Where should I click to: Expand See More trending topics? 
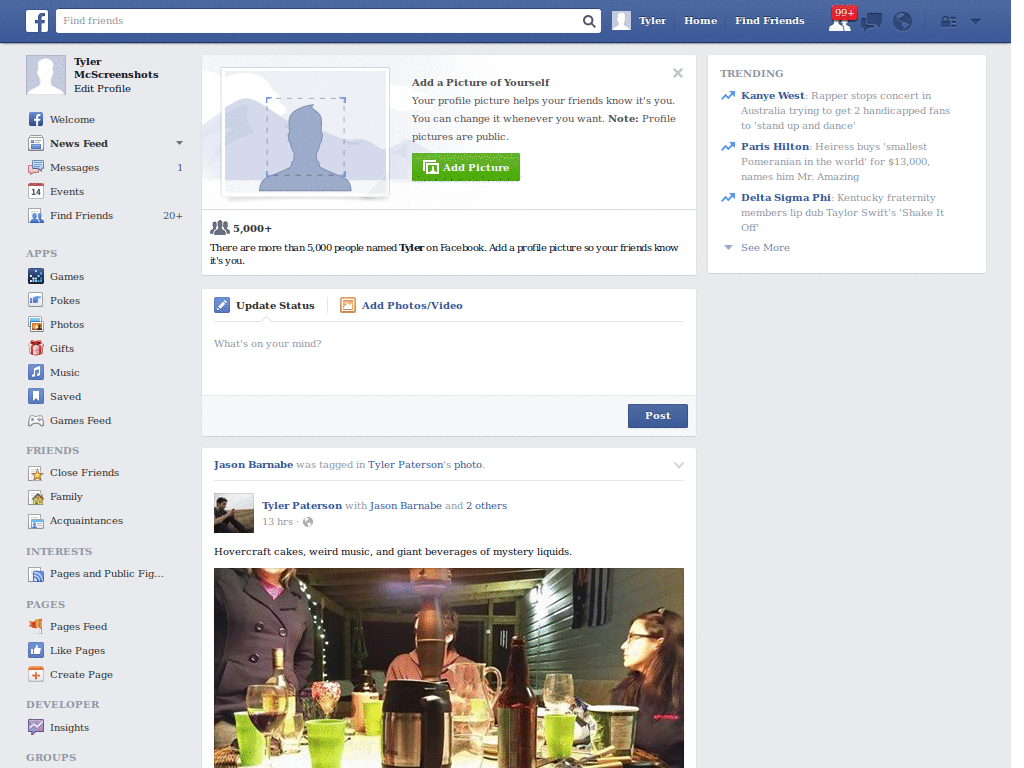click(x=765, y=248)
